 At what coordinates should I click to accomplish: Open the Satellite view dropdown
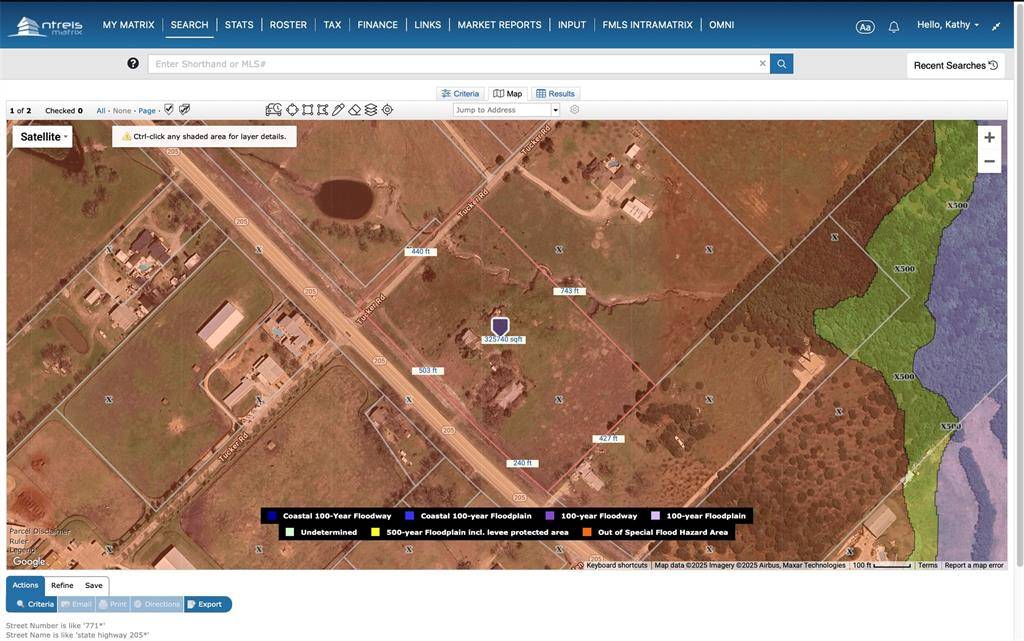[x=42, y=135]
